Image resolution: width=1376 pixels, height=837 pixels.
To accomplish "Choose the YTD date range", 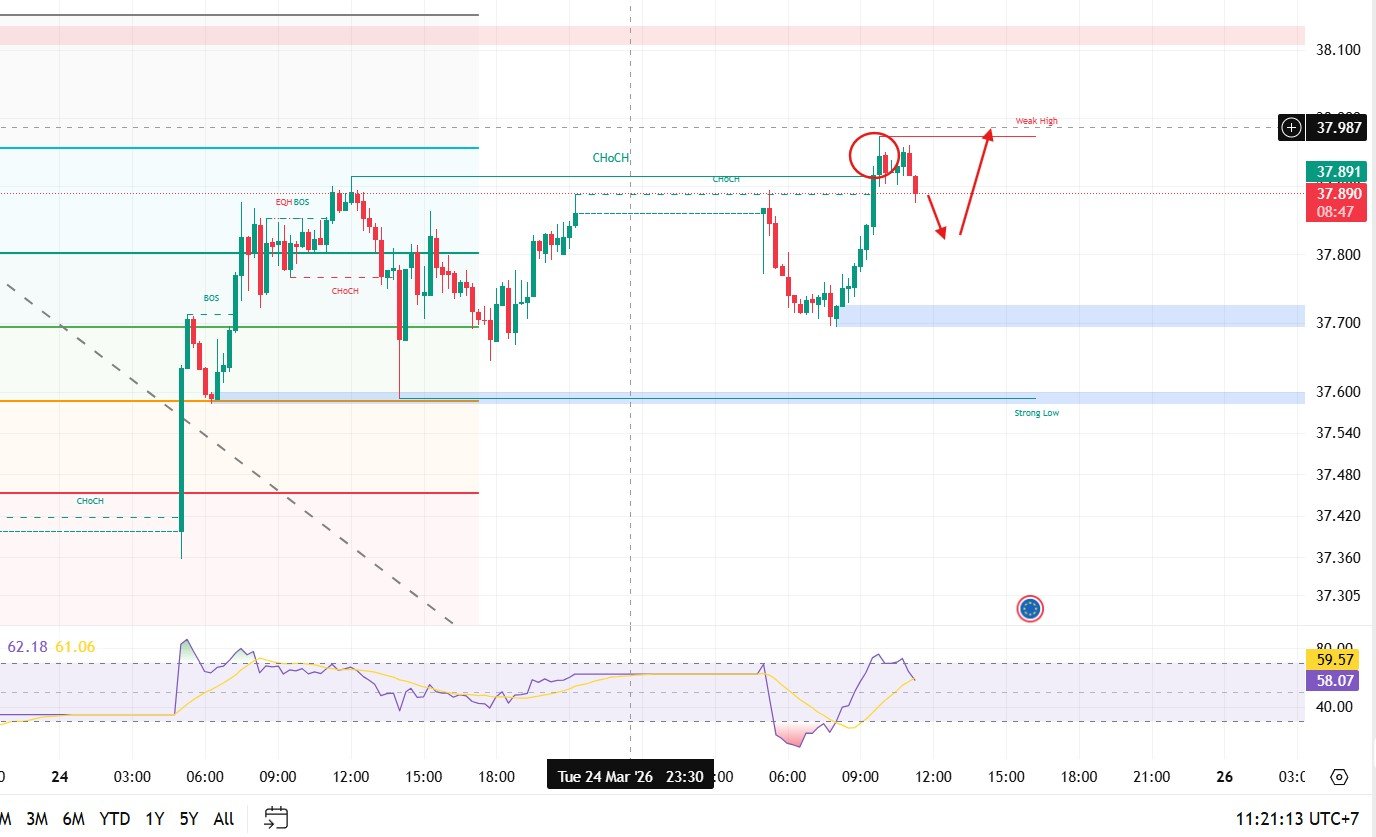I will click(114, 818).
